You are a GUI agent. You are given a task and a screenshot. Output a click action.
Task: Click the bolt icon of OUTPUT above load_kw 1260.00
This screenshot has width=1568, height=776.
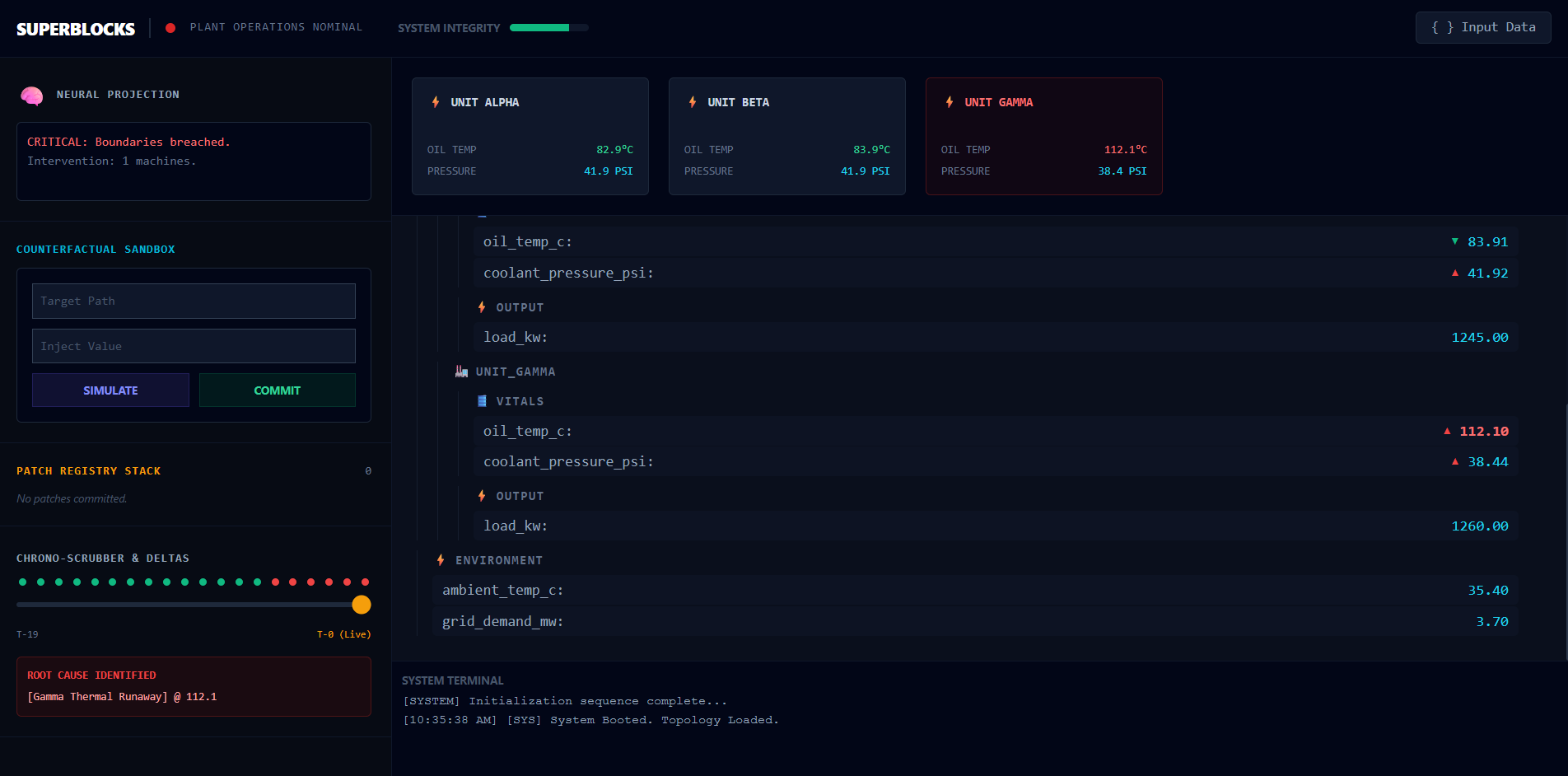click(x=482, y=496)
